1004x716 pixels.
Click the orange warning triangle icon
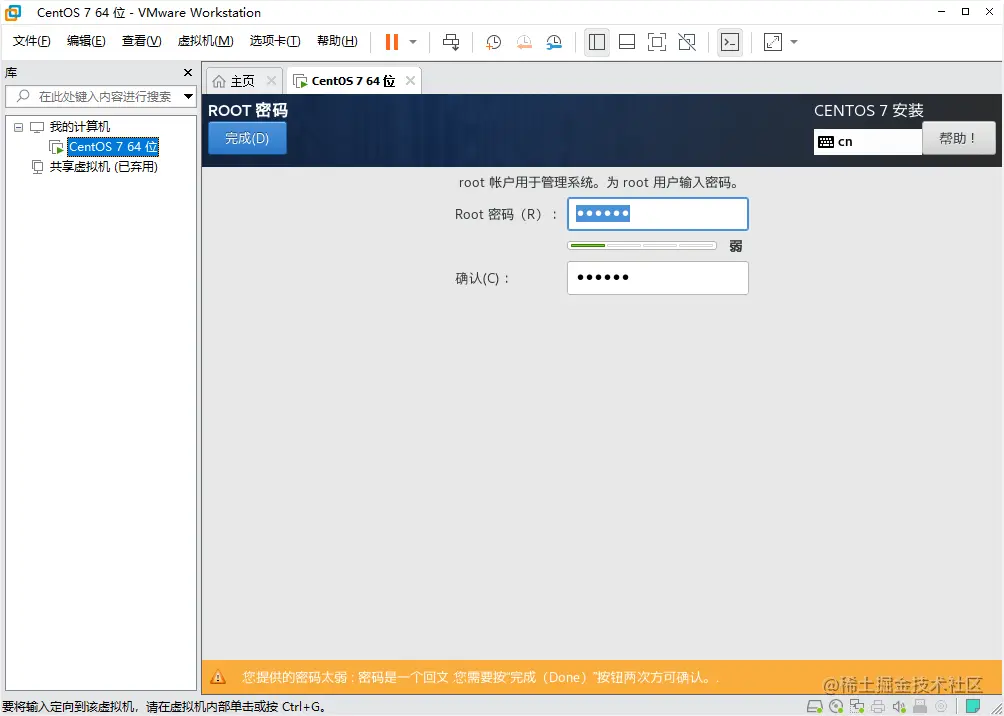pyautogui.click(x=218, y=677)
